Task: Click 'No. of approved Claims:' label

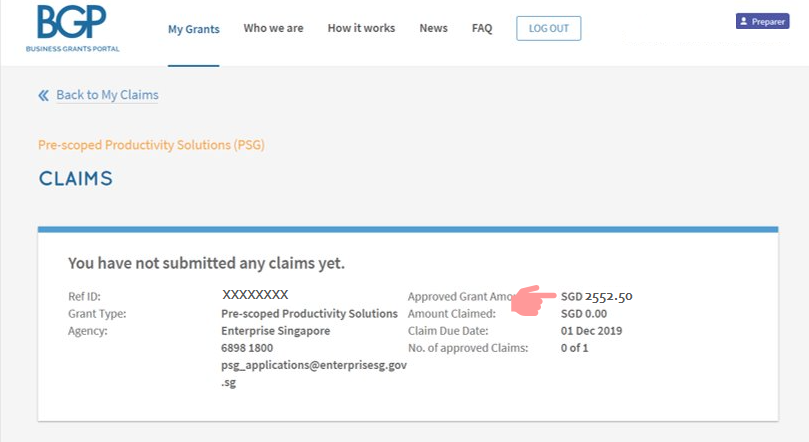Action: pos(468,348)
